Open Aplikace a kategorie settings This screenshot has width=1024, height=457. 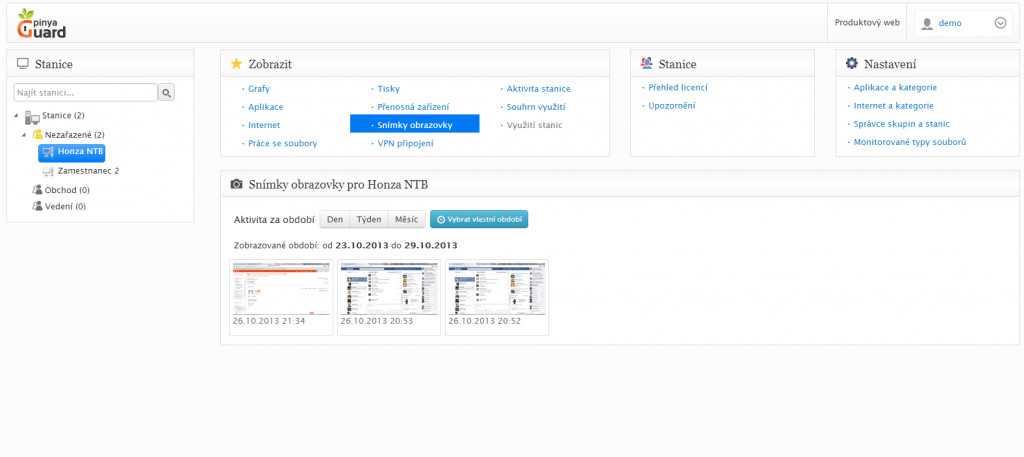(895, 87)
